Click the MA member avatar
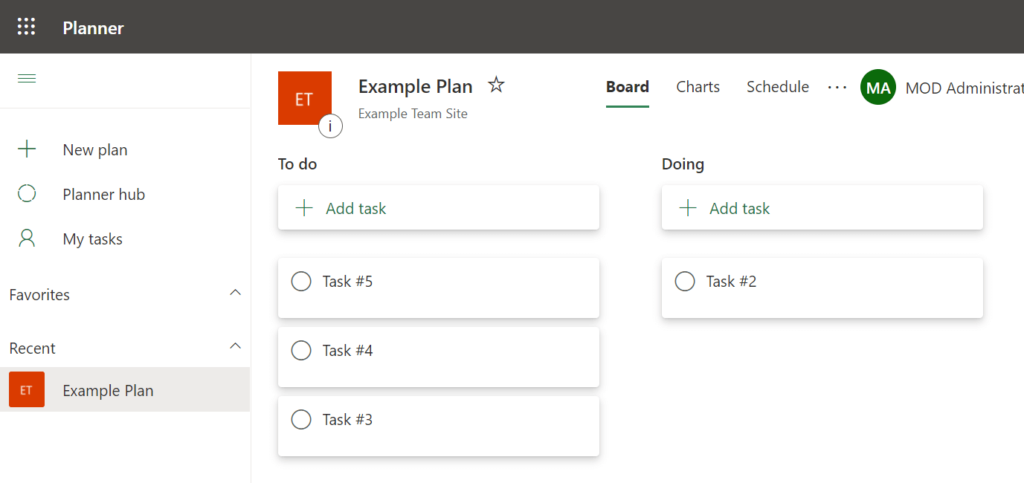This screenshot has height=483, width=1024. coord(878,87)
